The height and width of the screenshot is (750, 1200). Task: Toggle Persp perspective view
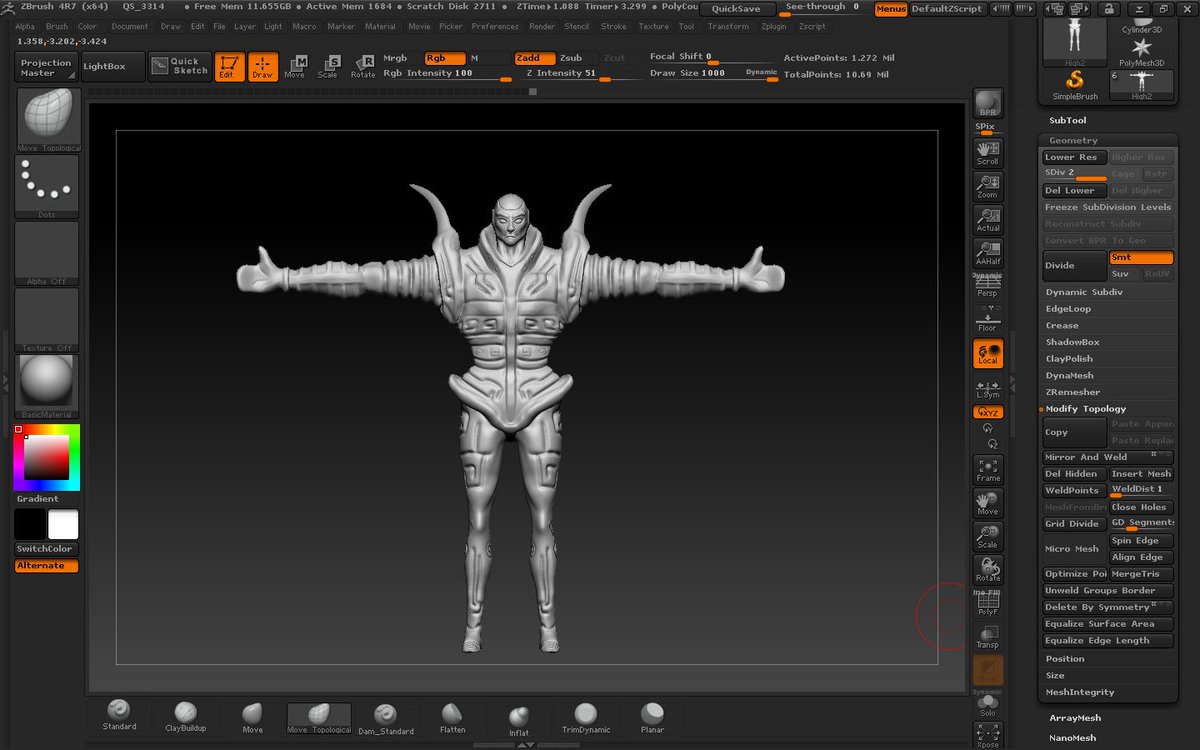987,286
